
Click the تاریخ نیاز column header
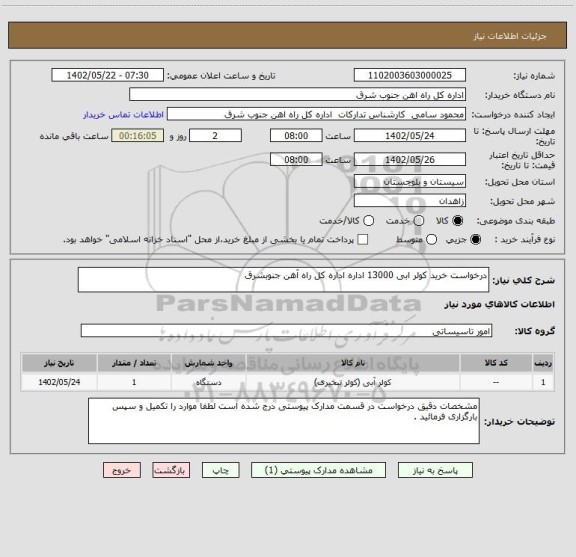[x=59, y=363]
